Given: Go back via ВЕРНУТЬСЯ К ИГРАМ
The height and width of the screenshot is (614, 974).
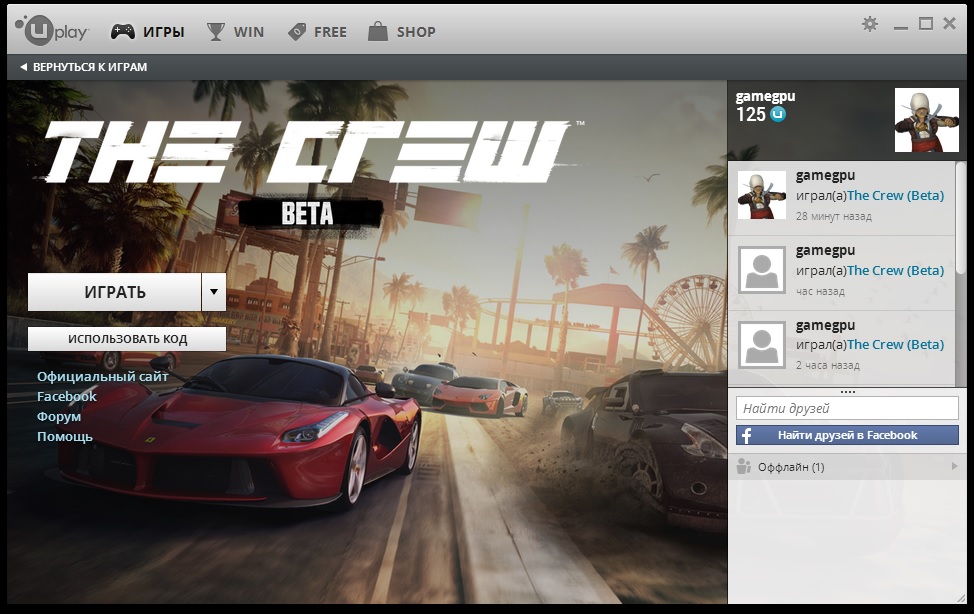Looking at the screenshot, I should click(x=84, y=66).
